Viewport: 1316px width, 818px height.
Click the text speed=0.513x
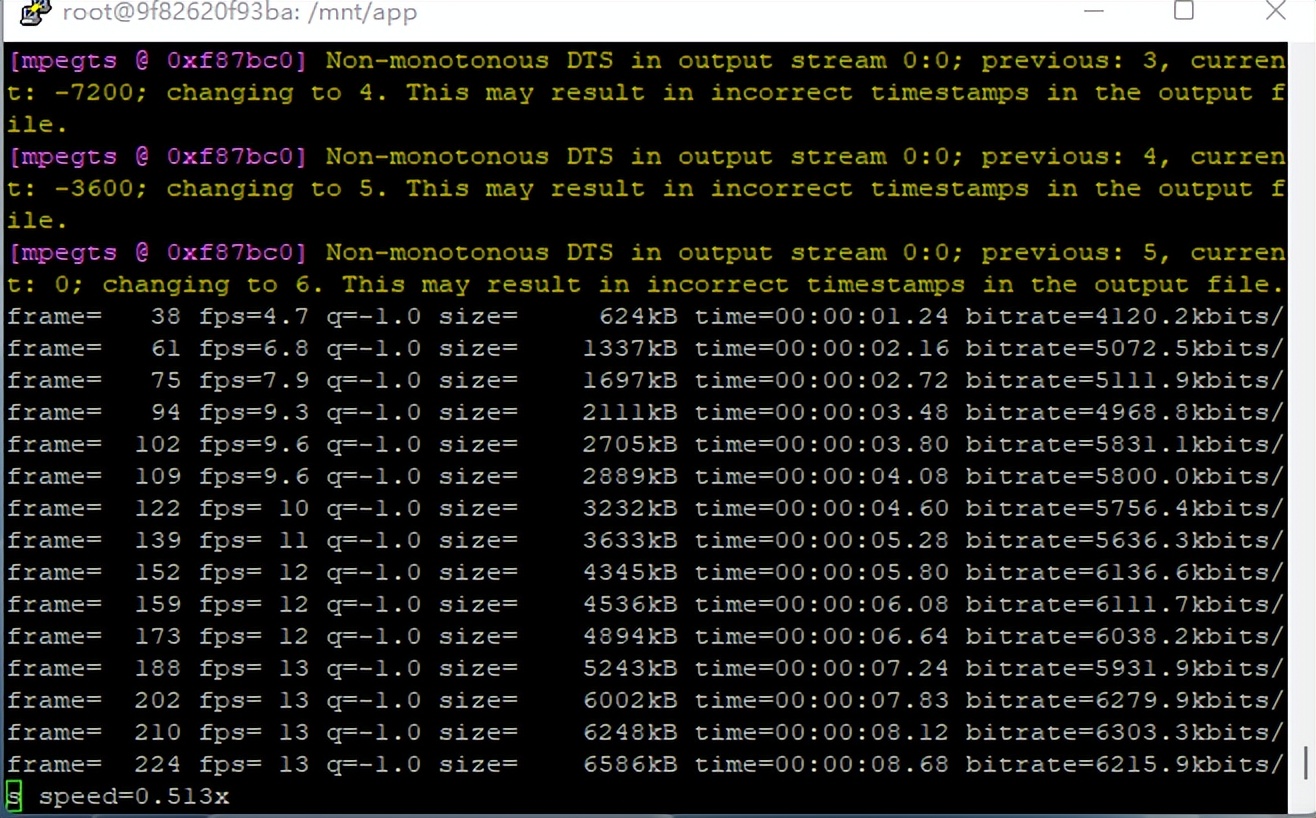coord(134,797)
